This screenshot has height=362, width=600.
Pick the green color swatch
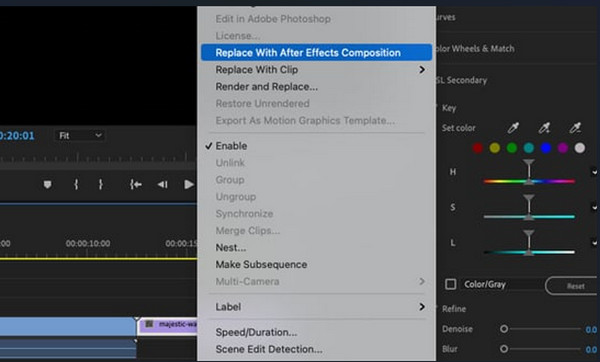pyautogui.click(x=512, y=148)
